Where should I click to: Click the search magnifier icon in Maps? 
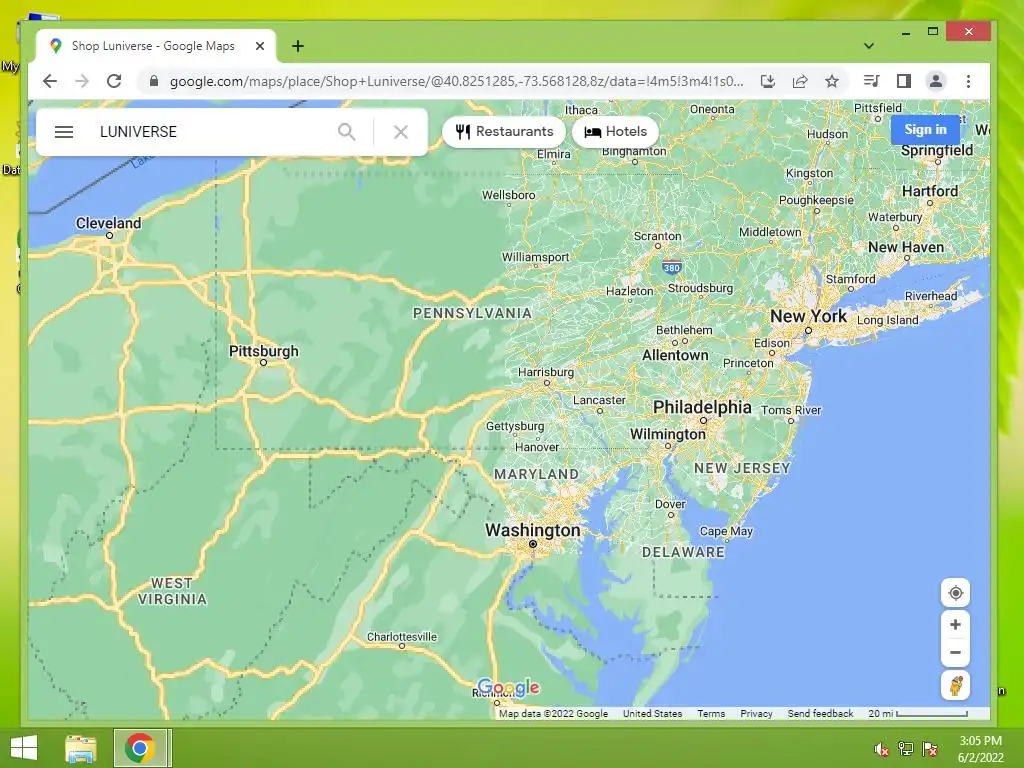point(347,132)
